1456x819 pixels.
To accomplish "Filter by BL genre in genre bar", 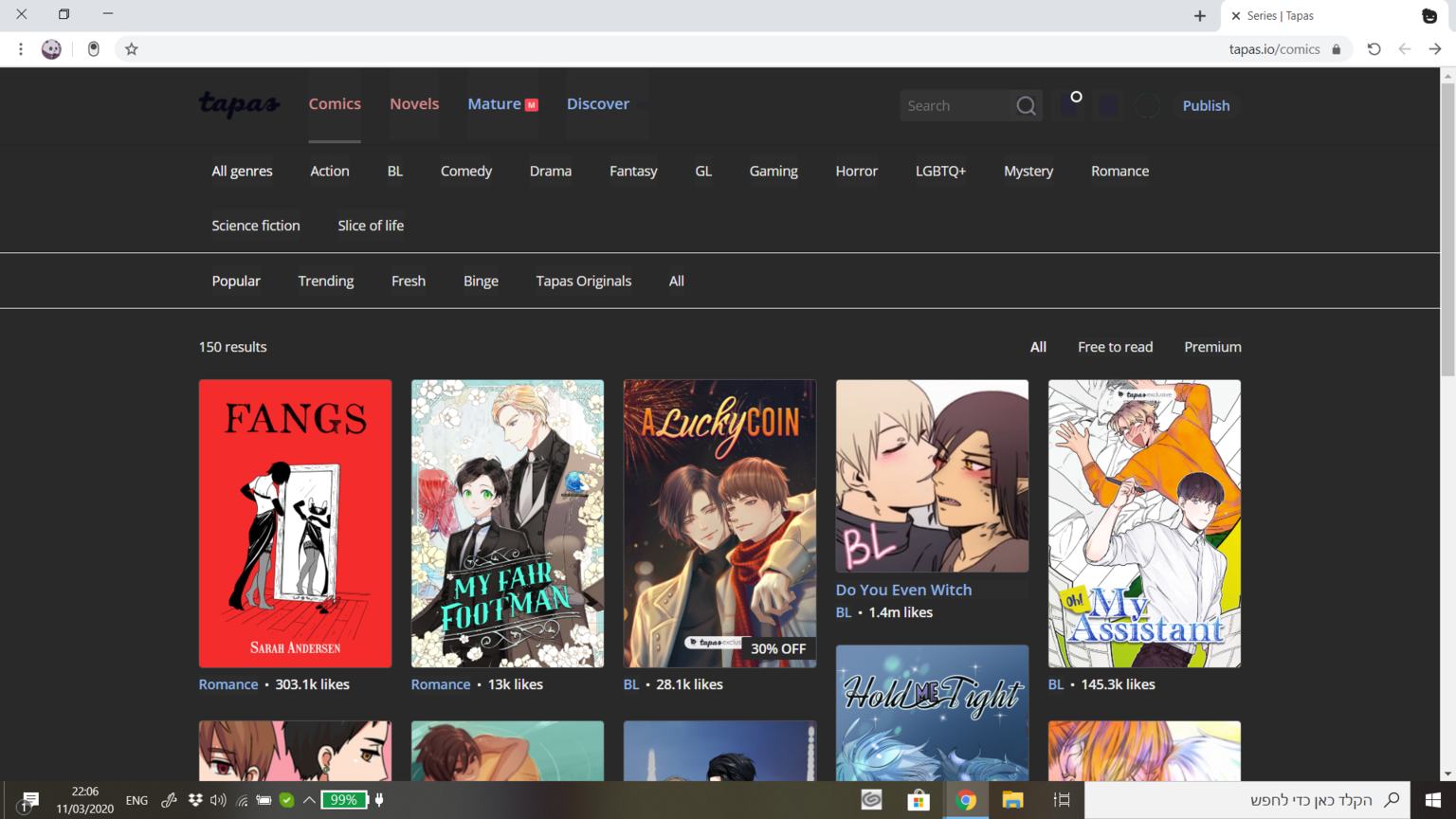I will point(395,172).
